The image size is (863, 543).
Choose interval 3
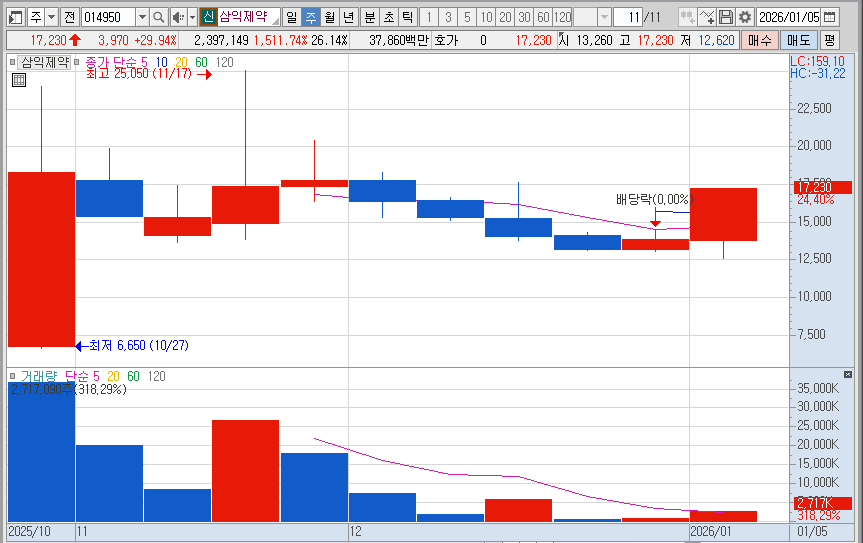pos(448,18)
